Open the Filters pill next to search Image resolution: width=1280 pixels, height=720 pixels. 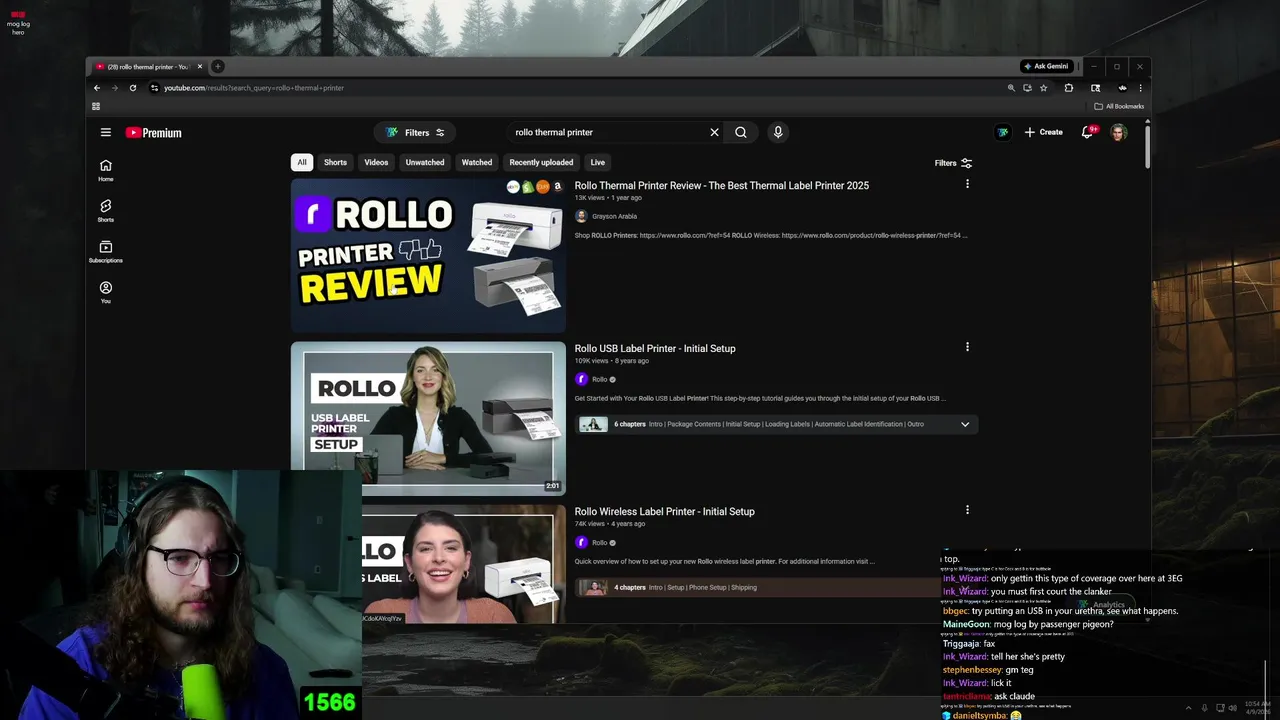[415, 132]
